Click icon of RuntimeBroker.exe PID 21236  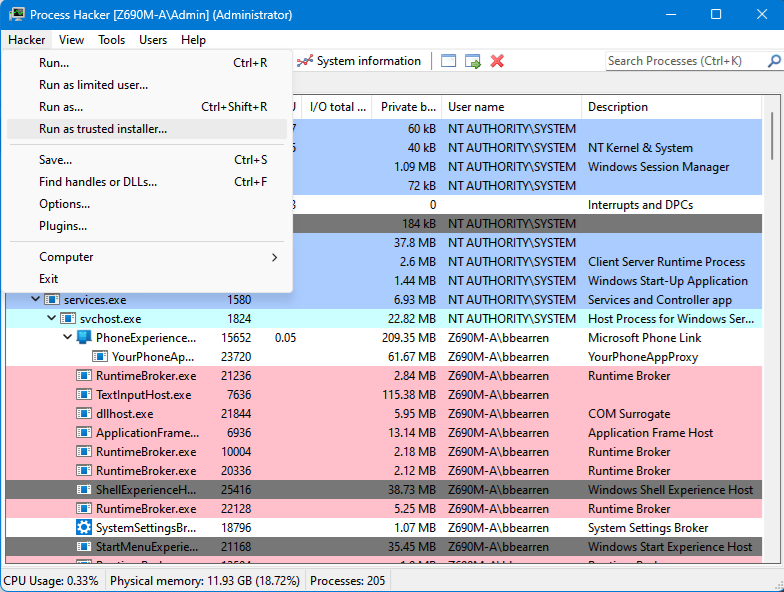tap(84, 376)
